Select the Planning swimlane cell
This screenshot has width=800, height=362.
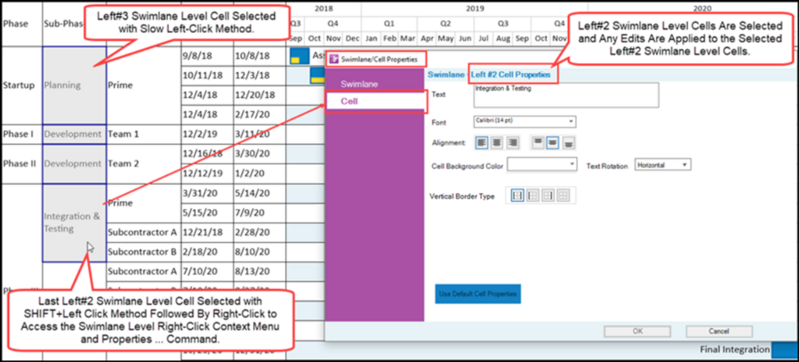(x=74, y=85)
